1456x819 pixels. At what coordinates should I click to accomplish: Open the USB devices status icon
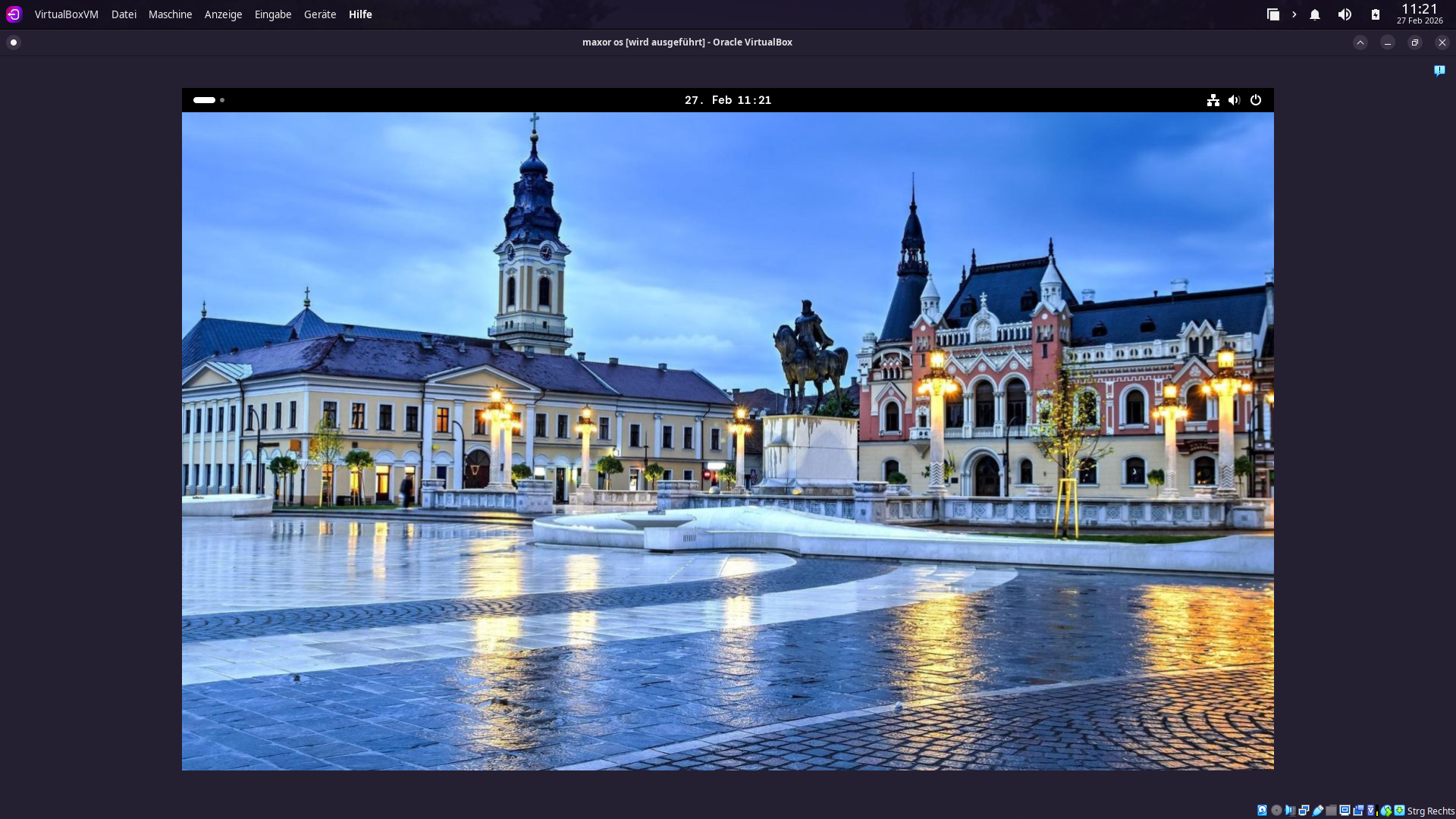[x=1318, y=810]
